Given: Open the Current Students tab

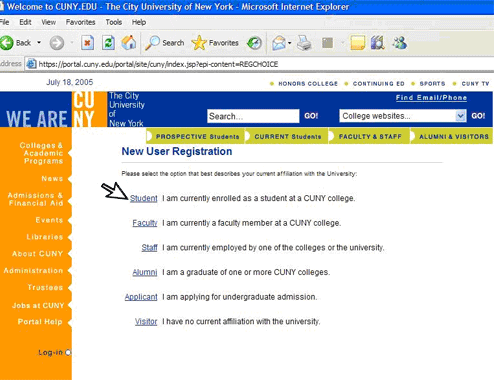Looking at the screenshot, I should [x=287, y=136].
